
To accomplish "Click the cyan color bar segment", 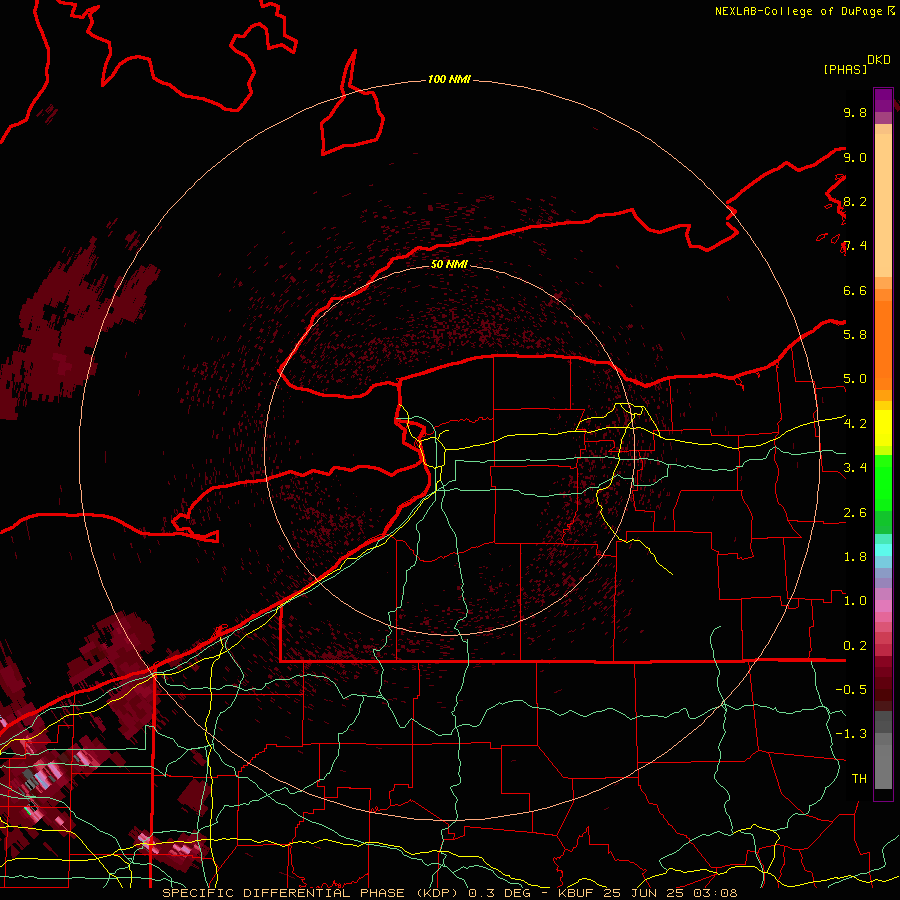I will pyautogui.click(x=883, y=550).
